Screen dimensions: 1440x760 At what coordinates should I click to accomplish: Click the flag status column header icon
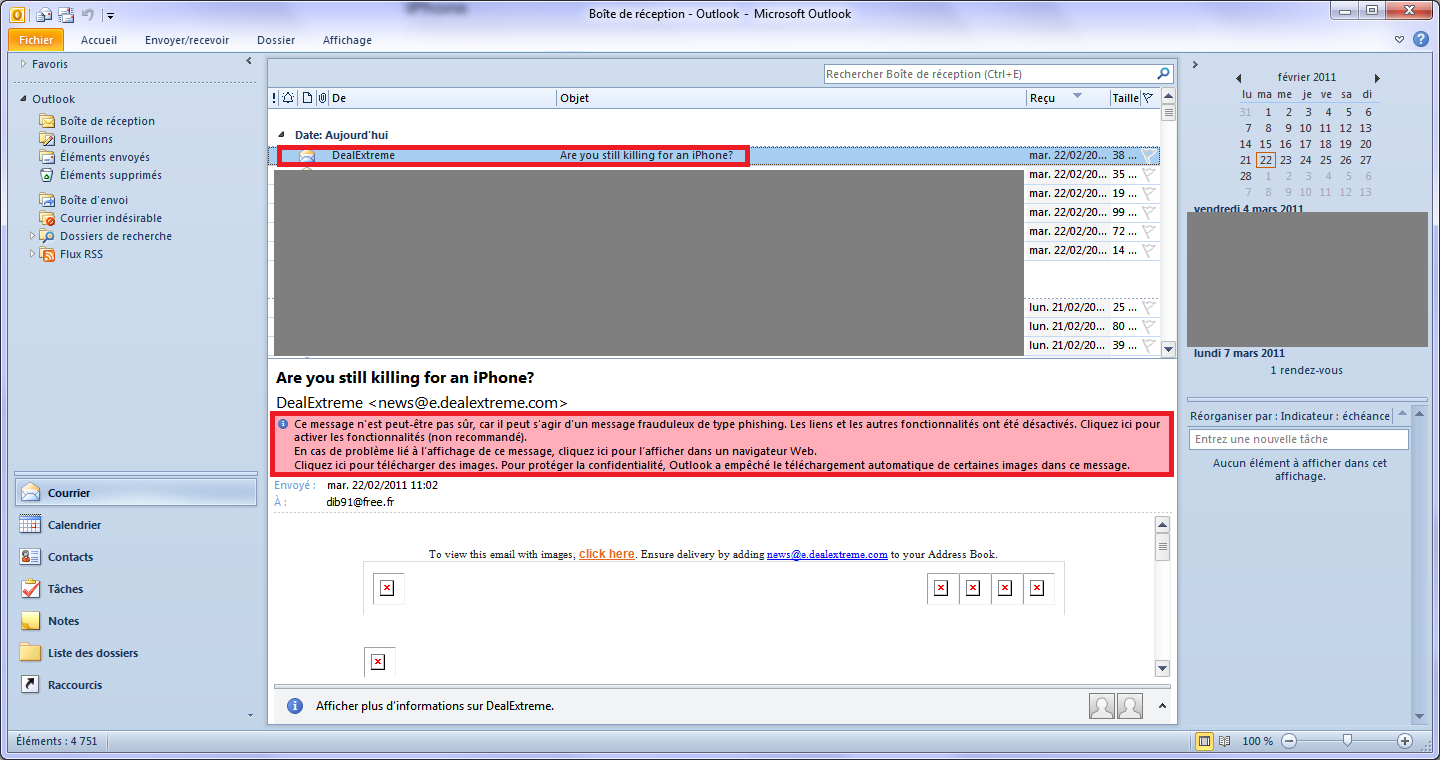pos(1148,98)
